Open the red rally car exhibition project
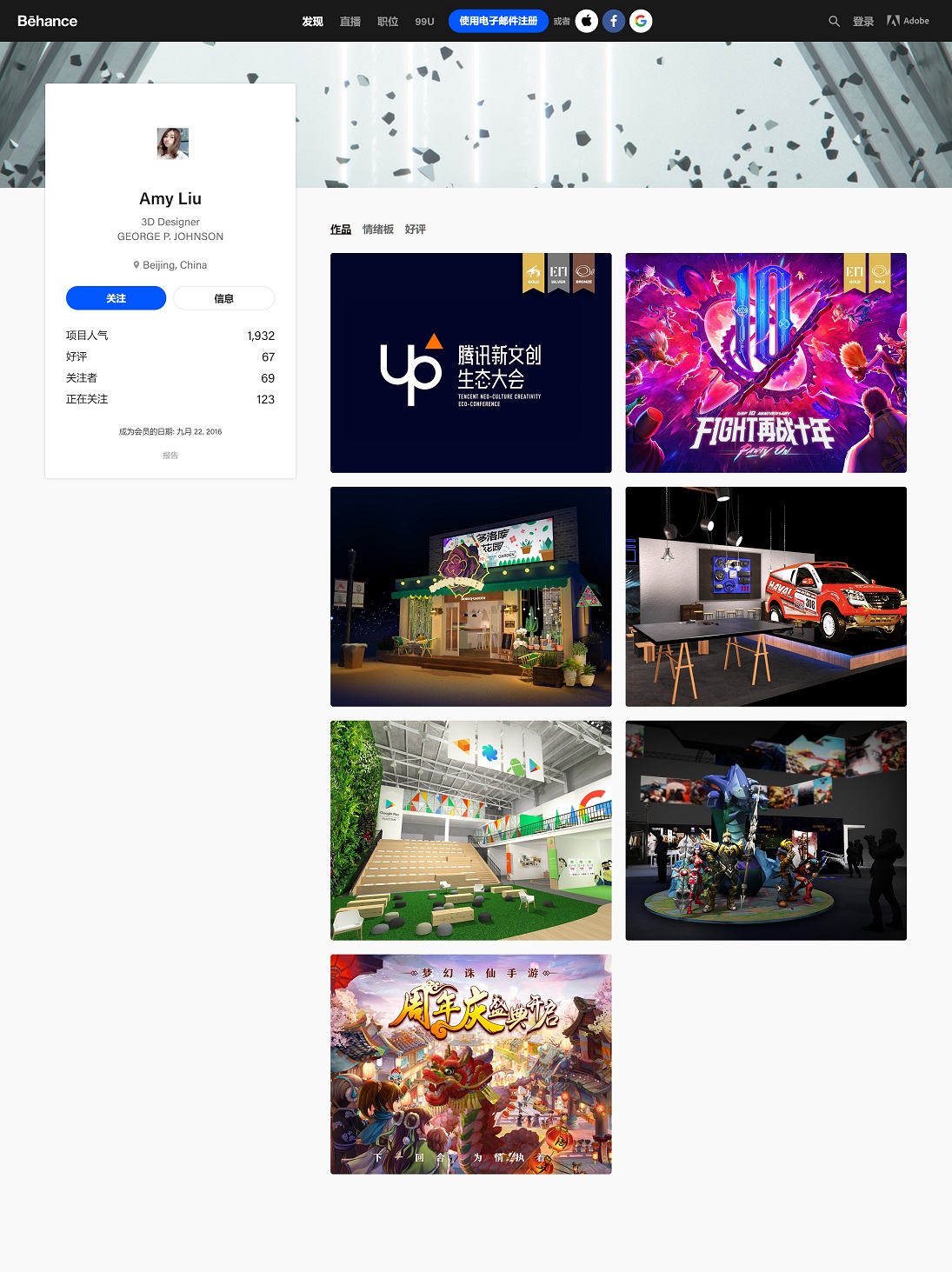The height and width of the screenshot is (1272, 952). click(x=766, y=596)
